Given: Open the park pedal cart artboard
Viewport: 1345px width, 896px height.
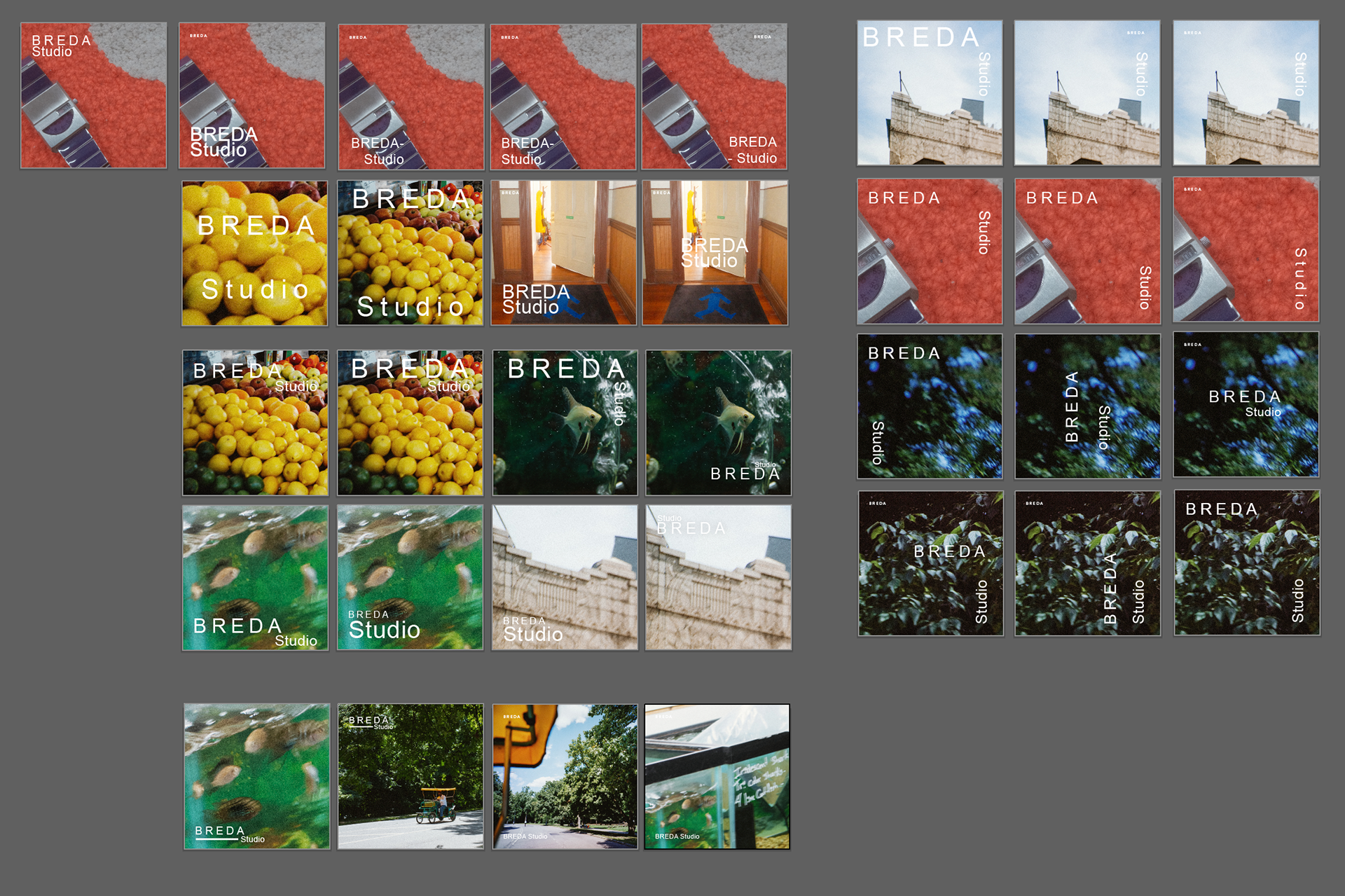Looking at the screenshot, I should point(411,776).
